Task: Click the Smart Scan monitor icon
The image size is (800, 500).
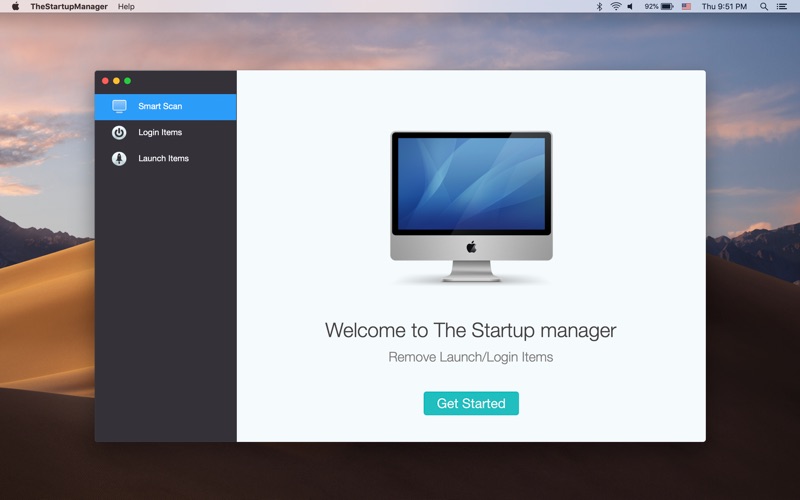Action: 119,106
